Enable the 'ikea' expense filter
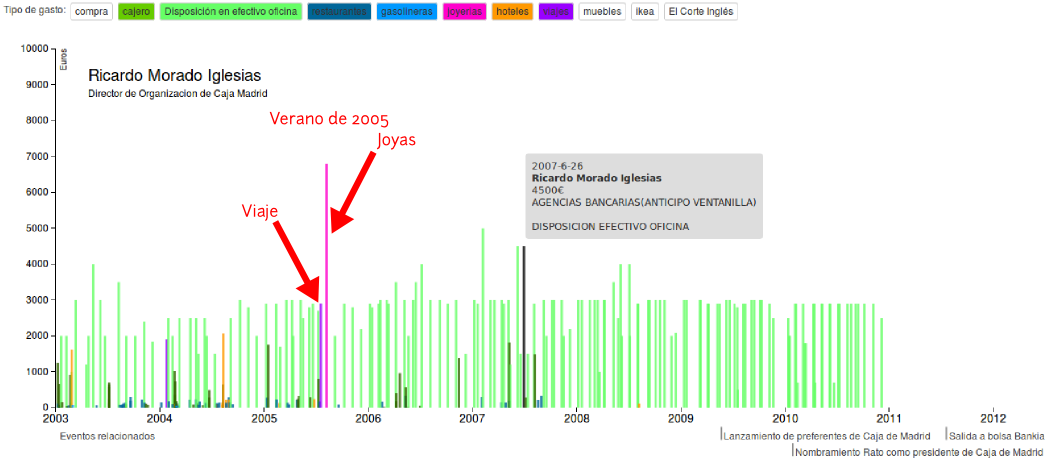 tap(645, 12)
